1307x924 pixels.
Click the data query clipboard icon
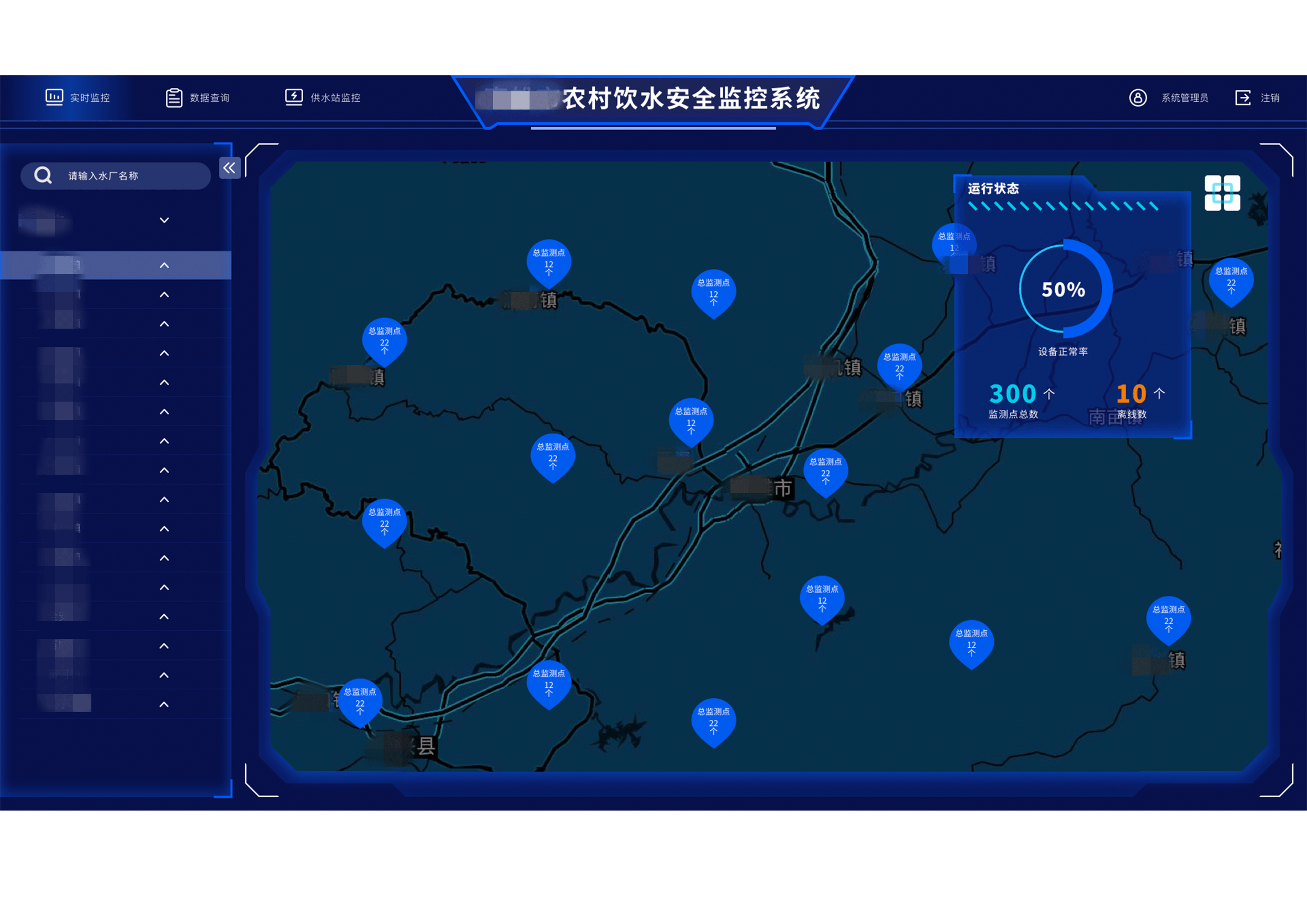[174, 98]
